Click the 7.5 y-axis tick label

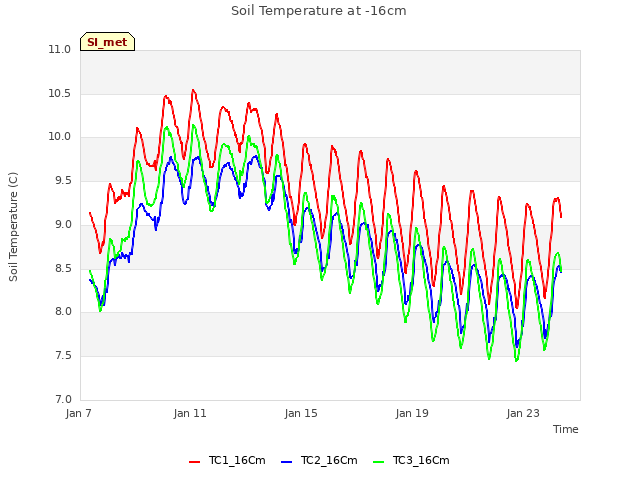pyautogui.click(x=63, y=356)
